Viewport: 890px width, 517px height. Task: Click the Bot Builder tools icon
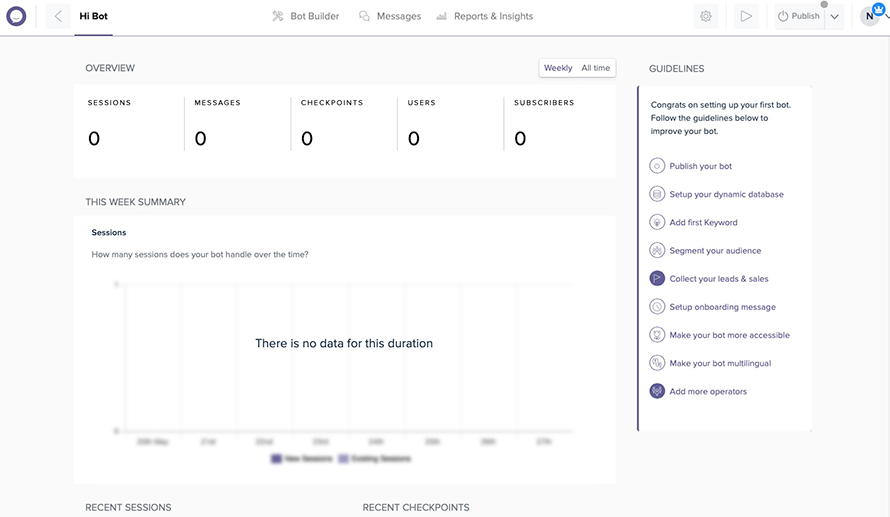(278, 16)
